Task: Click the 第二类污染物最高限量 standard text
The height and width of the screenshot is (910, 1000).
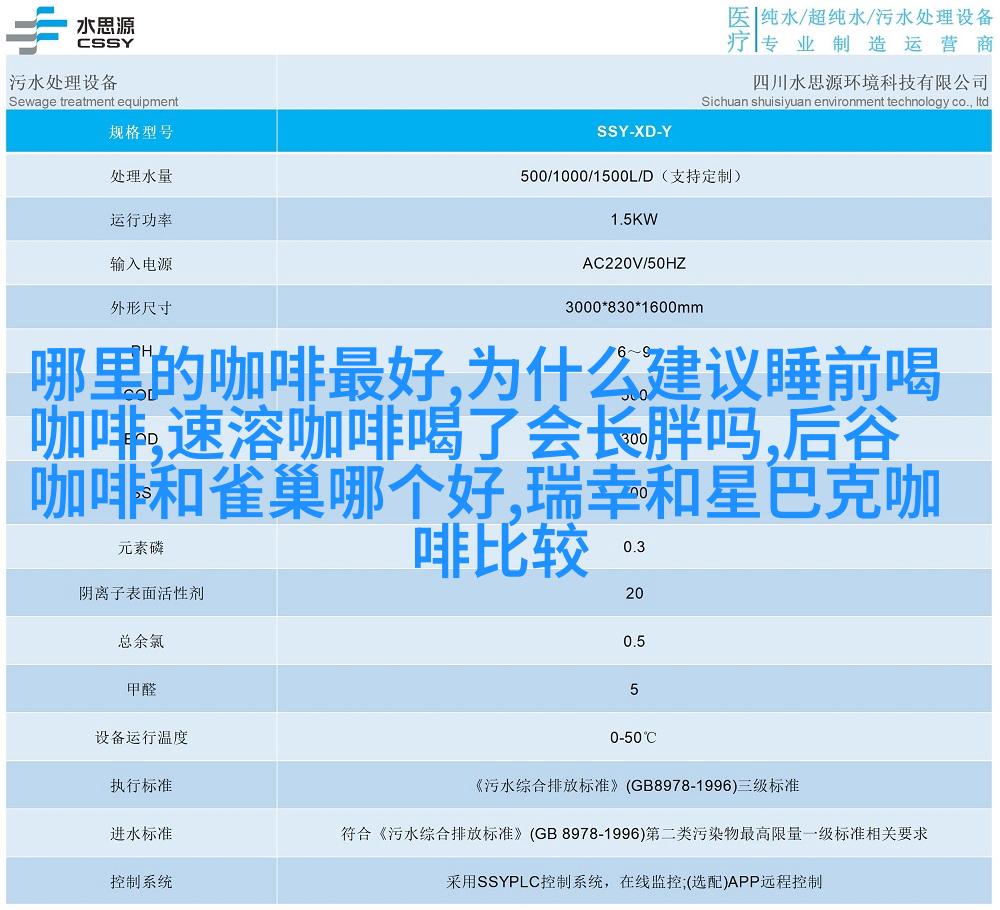Action: [723, 834]
